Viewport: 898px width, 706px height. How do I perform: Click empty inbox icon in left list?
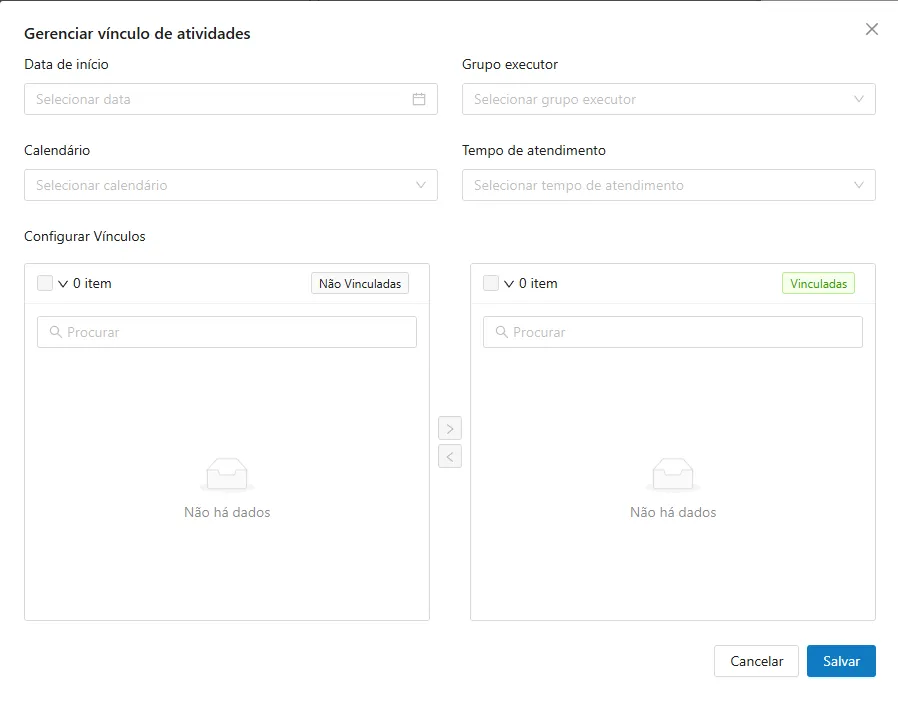click(x=227, y=475)
